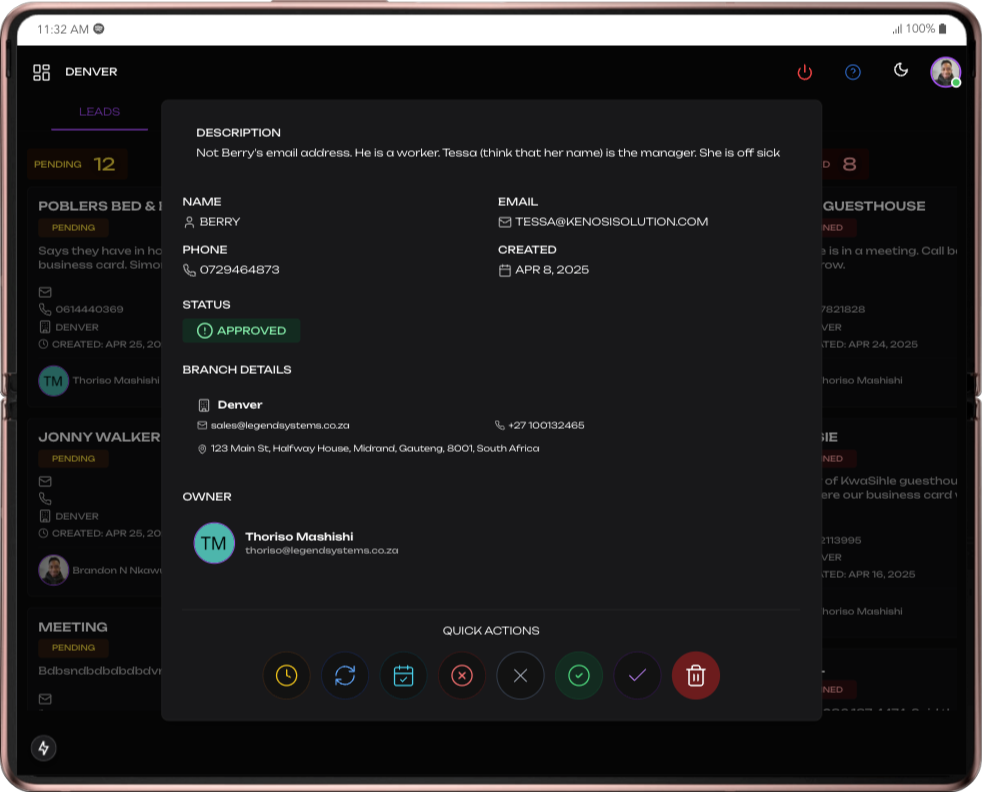982x792 pixels.
Task: Click the calendar-check quick action icon
Action: pos(403,676)
